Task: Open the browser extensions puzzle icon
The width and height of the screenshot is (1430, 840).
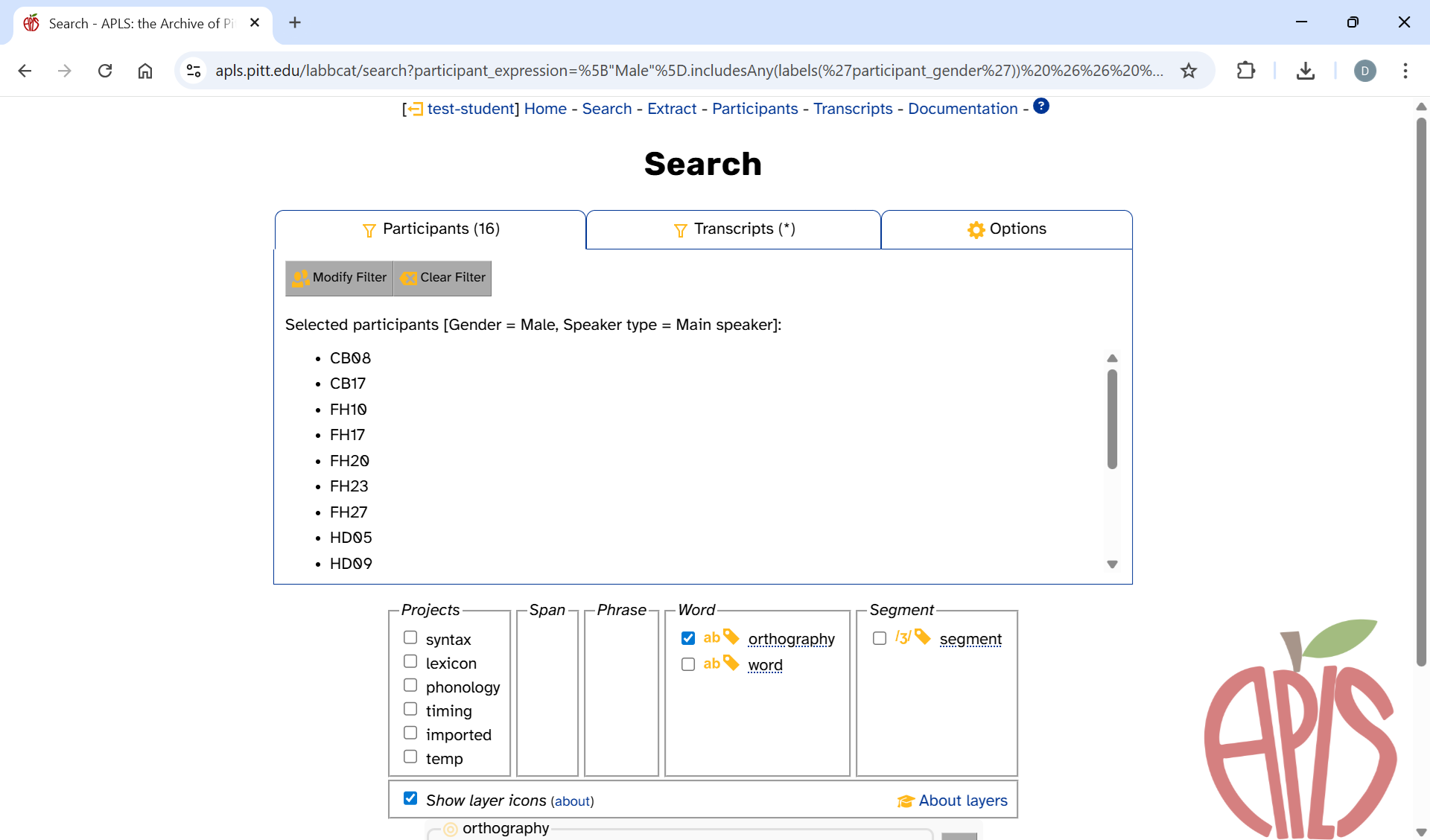Action: pos(1245,71)
